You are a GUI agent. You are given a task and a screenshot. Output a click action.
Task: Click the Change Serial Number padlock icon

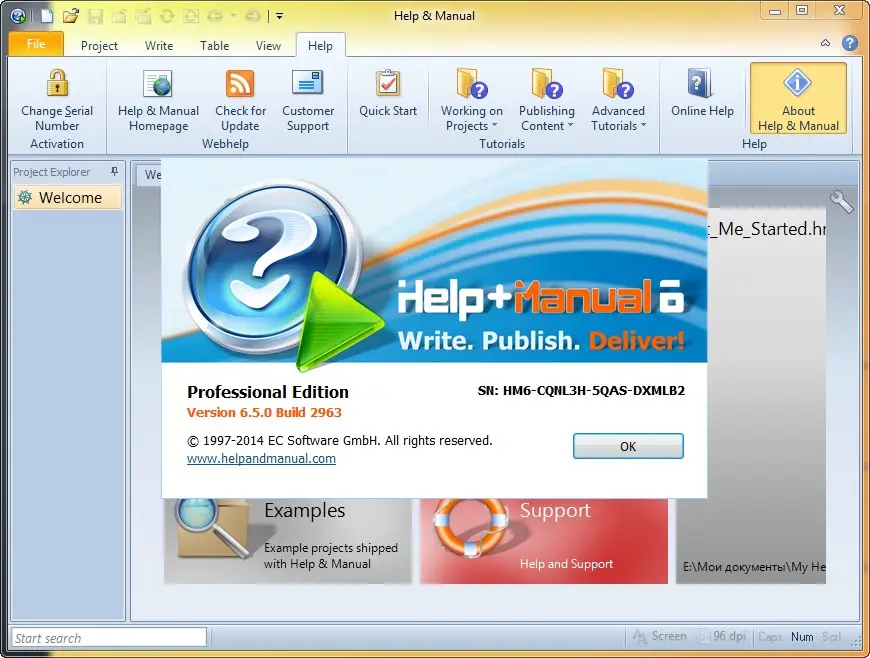click(x=57, y=83)
